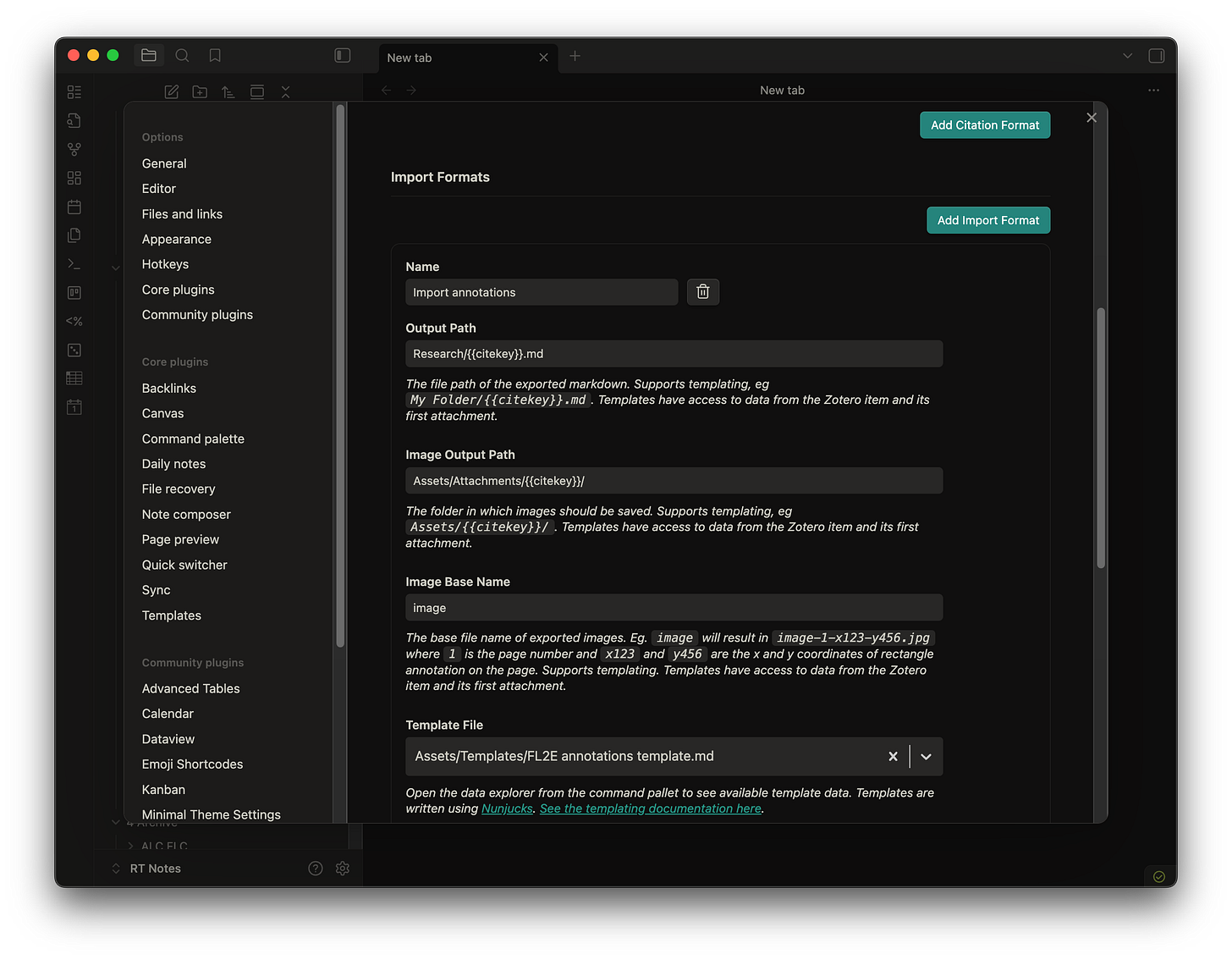Click the Output Path input field

coord(674,354)
